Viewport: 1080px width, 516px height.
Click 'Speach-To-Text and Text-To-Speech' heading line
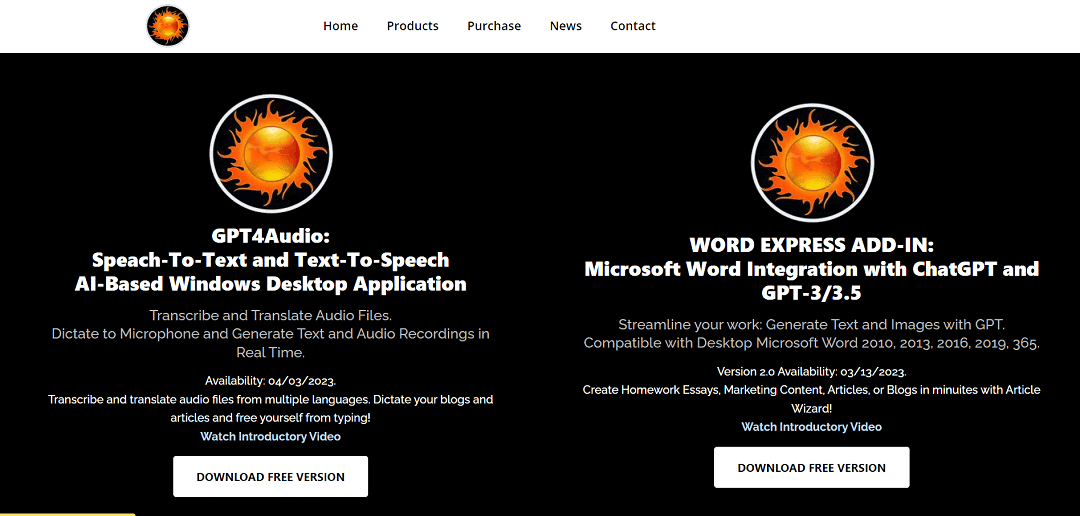pos(271,260)
